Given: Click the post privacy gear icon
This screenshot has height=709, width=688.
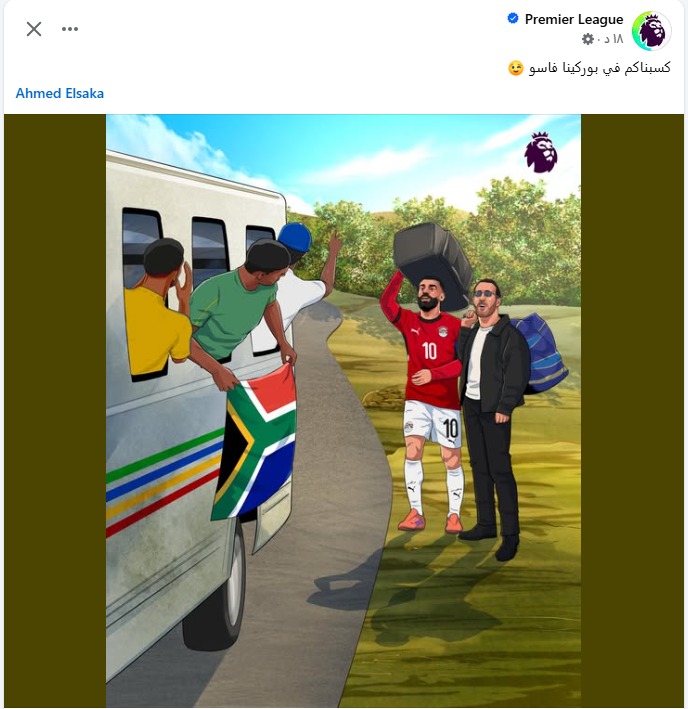Looking at the screenshot, I should pos(588,39).
